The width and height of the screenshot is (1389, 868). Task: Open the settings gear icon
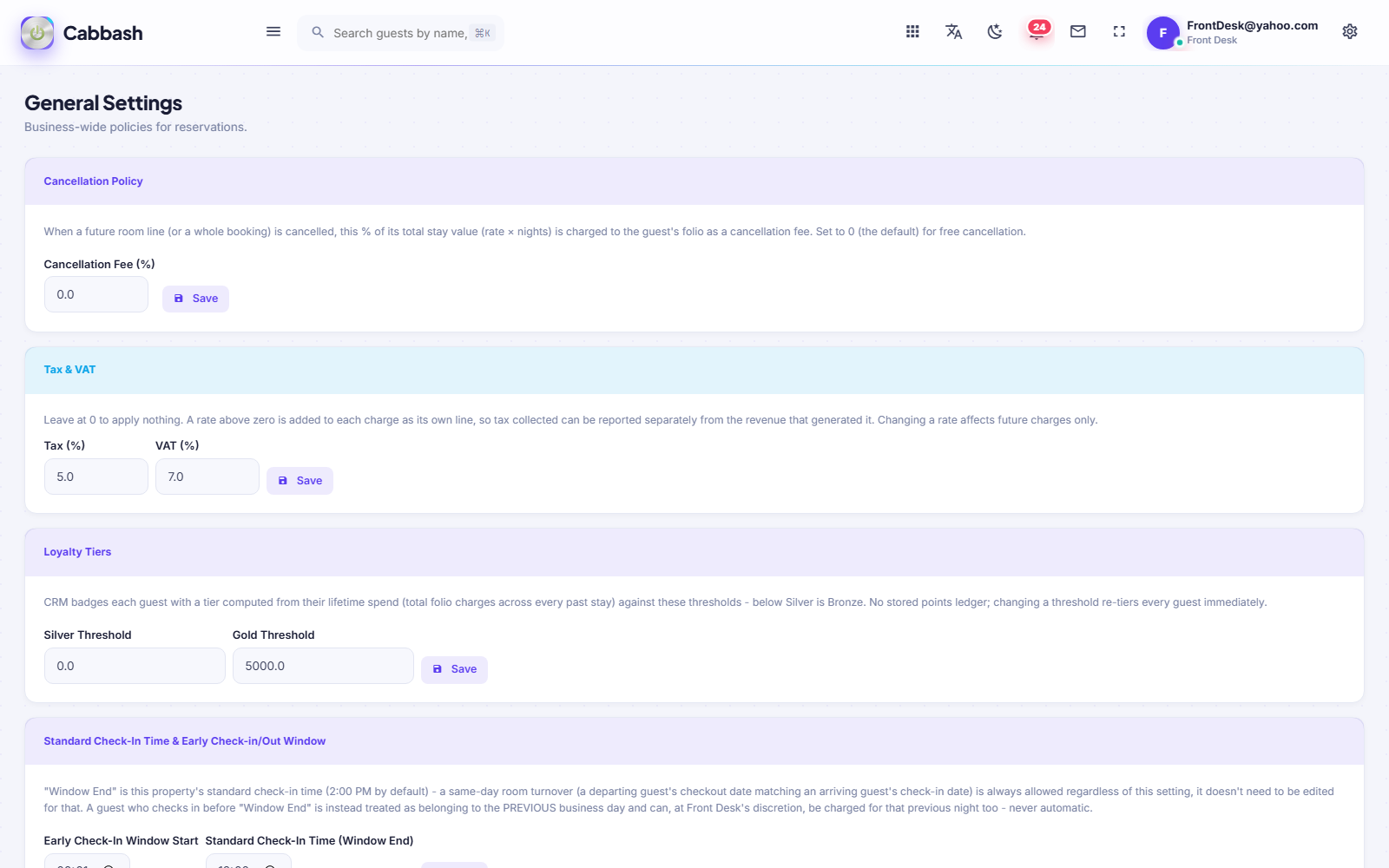tap(1350, 32)
